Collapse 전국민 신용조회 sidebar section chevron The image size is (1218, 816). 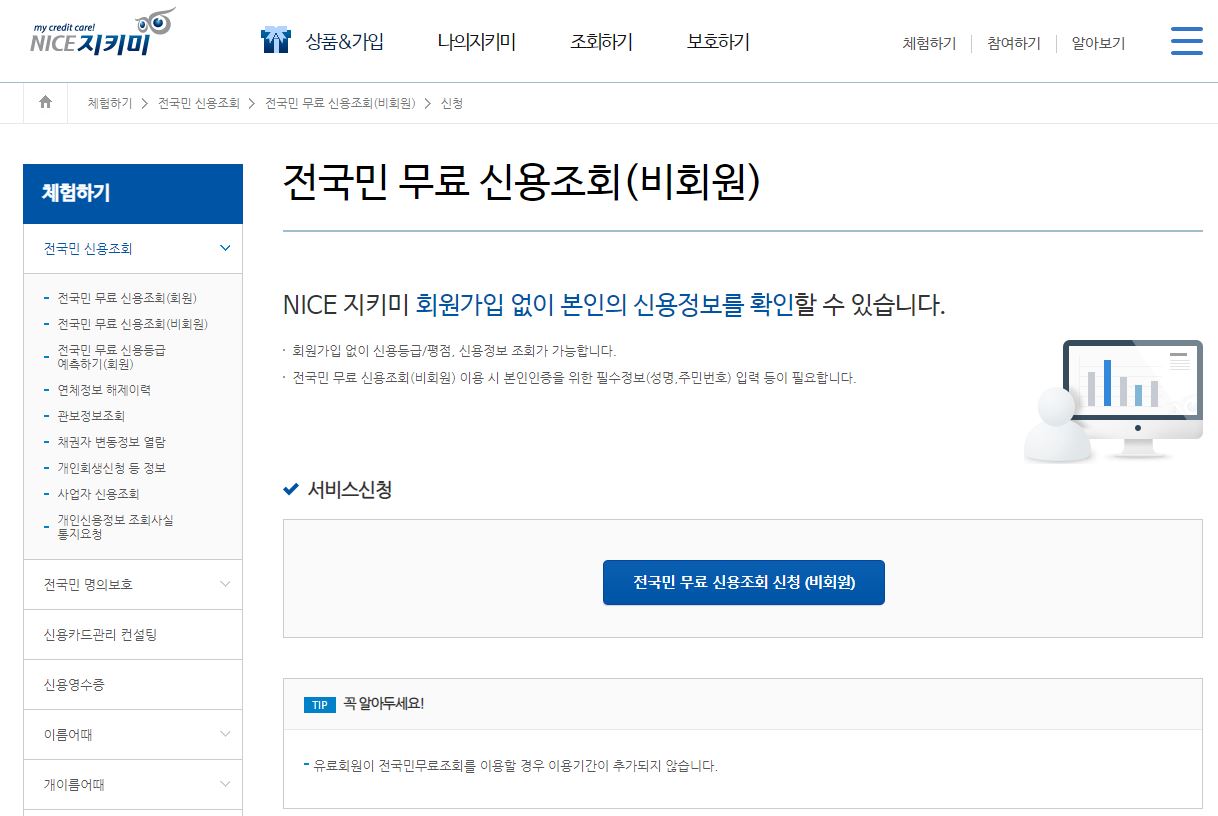(225, 248)
